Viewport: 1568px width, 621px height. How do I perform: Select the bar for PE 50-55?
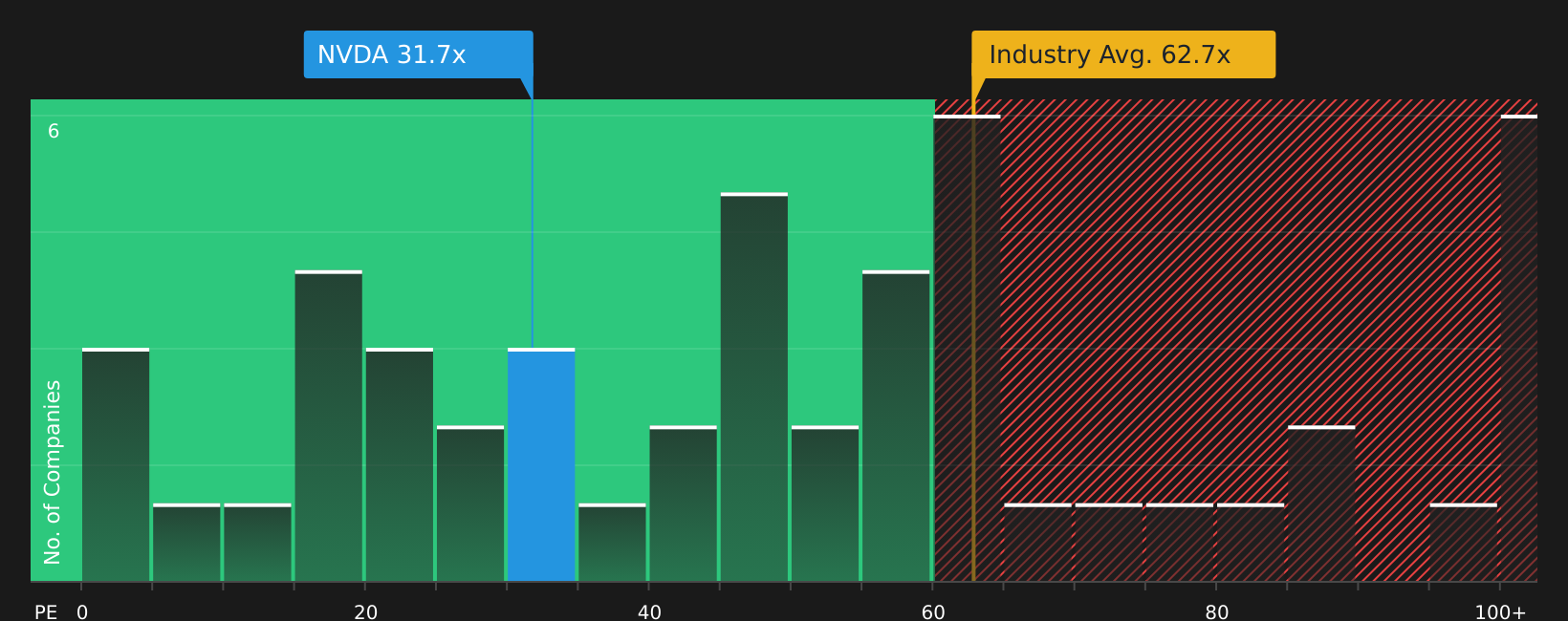[825, 503]
